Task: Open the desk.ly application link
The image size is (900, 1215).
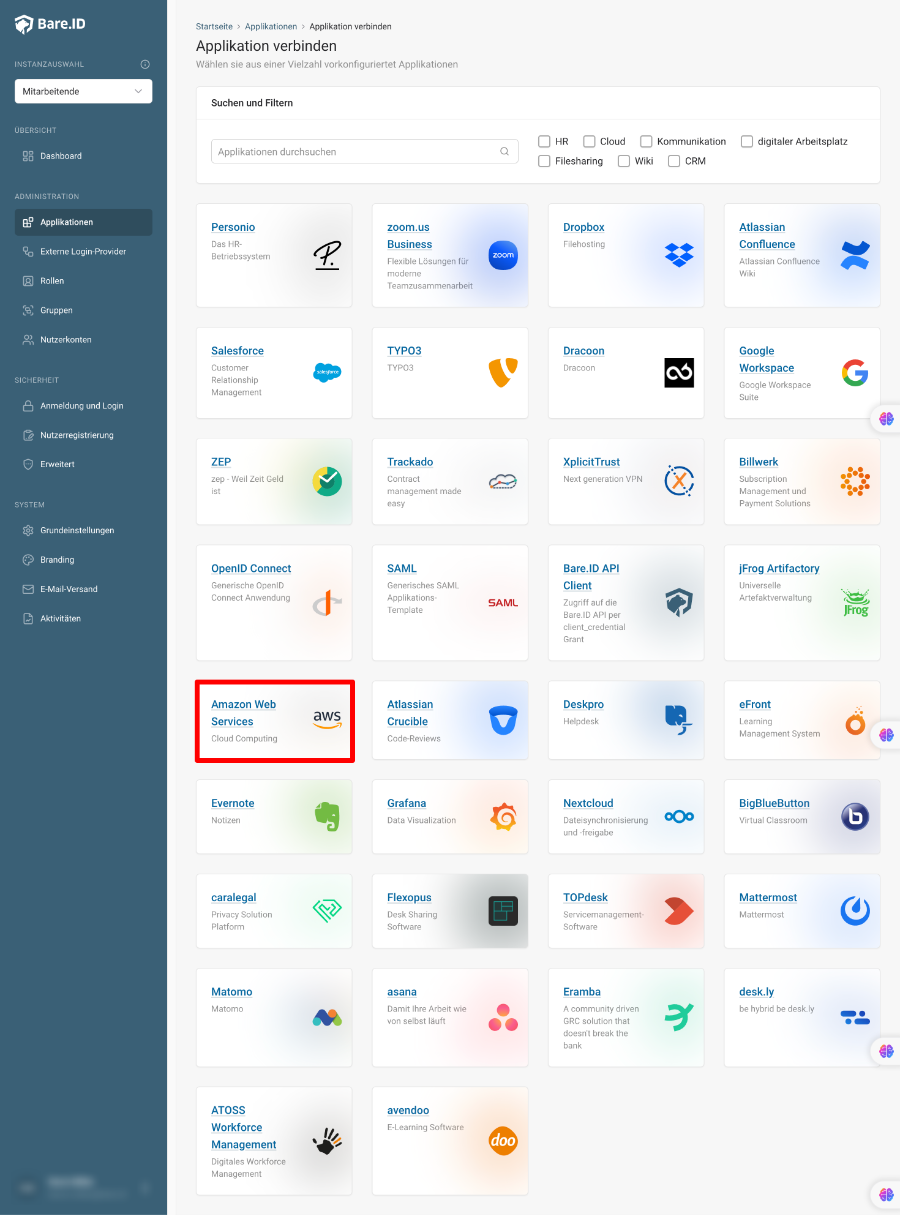Action: (x=757, y=991)
